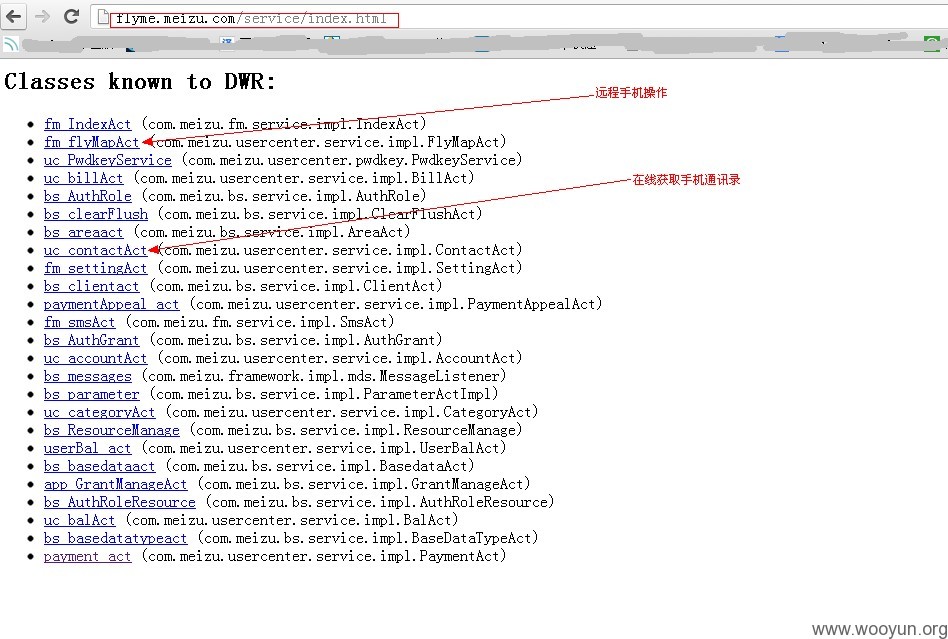Select text com.meizu.fm.service.impl.SmsAct
The height and width of the screenshot is (639, 948).
click(259, 322)
